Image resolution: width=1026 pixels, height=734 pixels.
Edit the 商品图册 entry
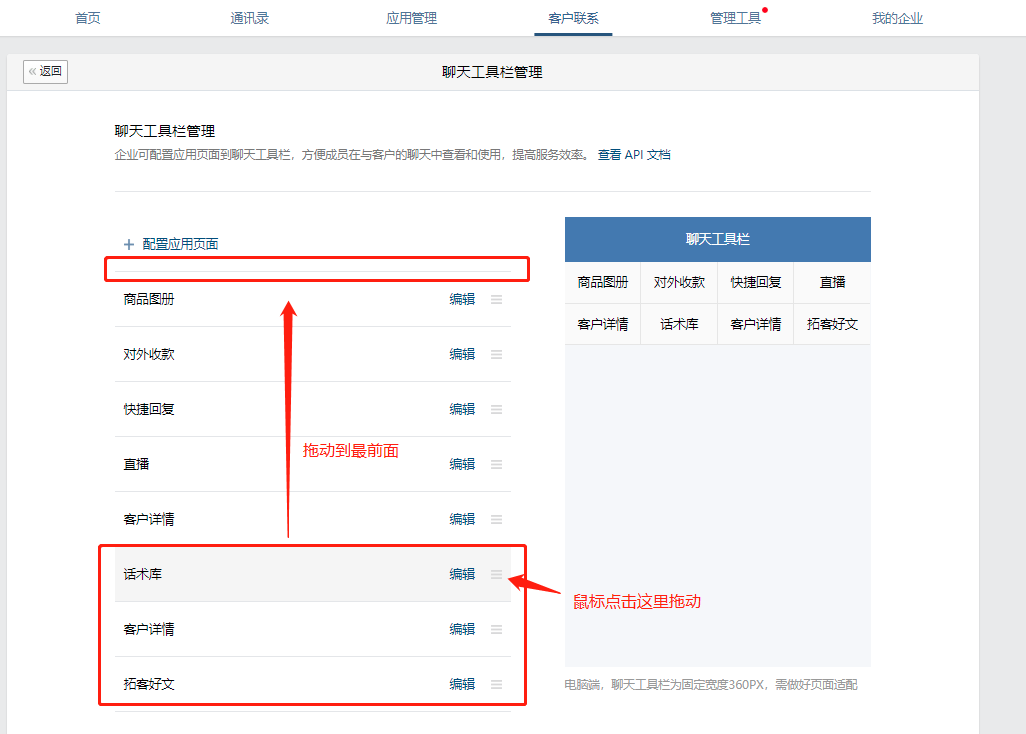[x=462, y=299]
